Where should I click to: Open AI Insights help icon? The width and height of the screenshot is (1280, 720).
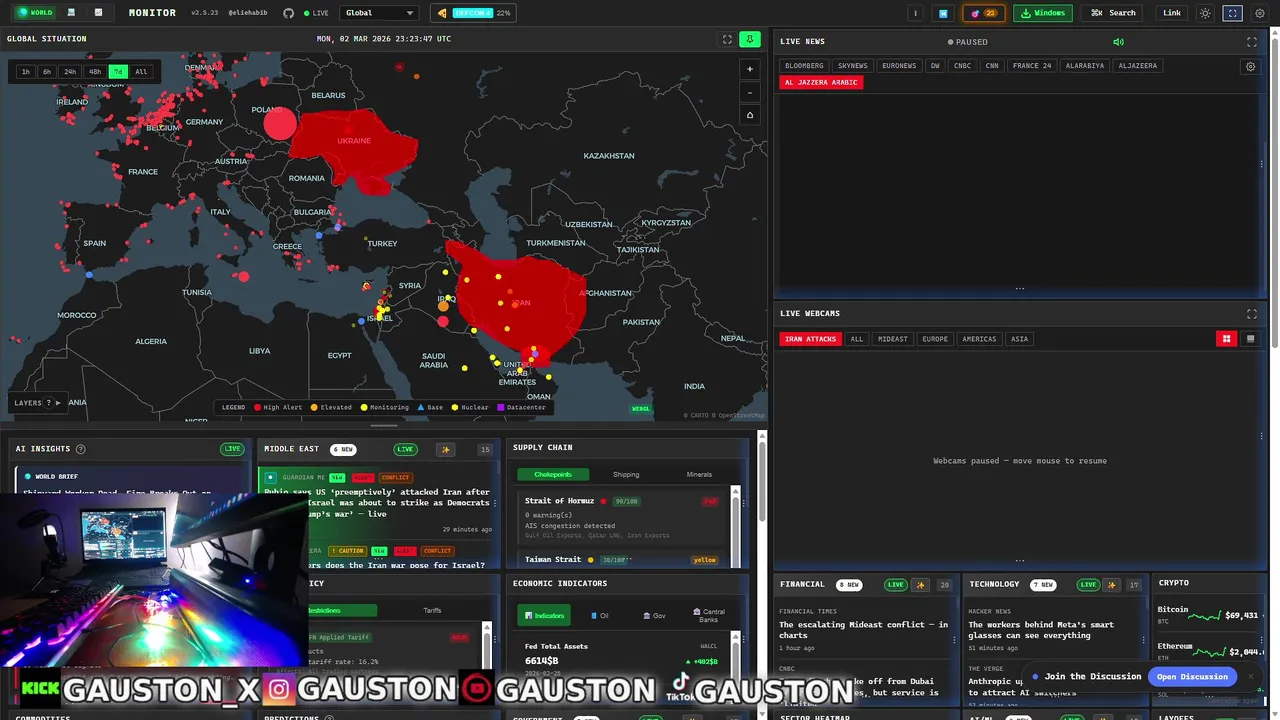pos(81,449)
